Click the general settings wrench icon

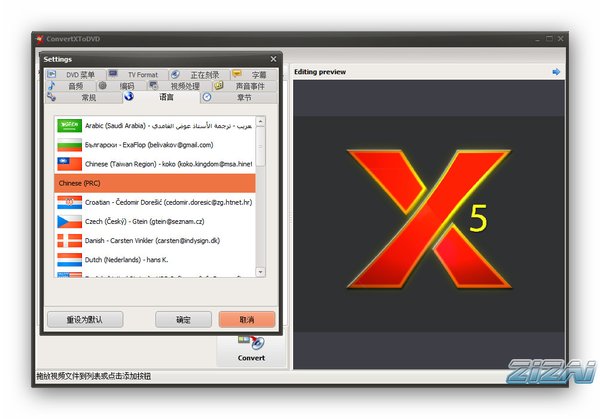[x=51, y=96]
